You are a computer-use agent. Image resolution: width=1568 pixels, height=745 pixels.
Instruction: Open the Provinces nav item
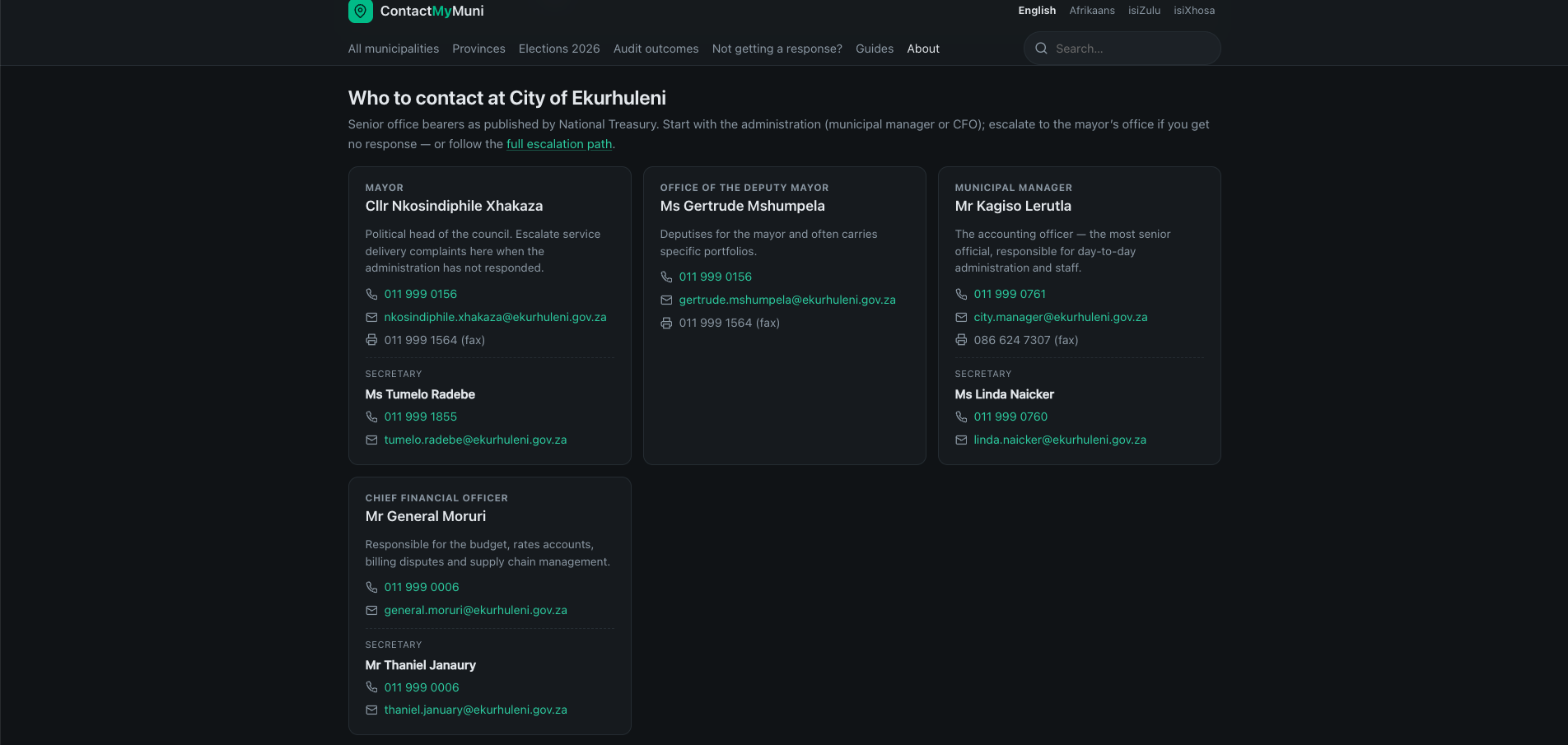click(x=478, y=49)
